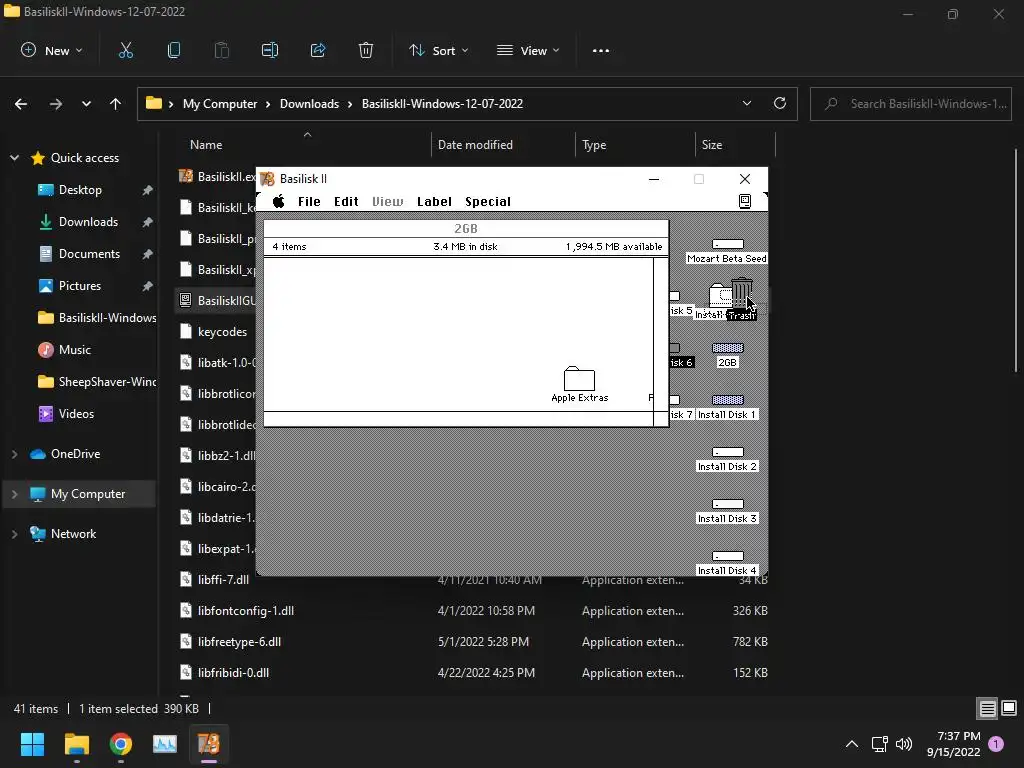Click the Rename icon in Explorer toolbar
This screenshot has height=768, width=1024.
tap(270, 50)
